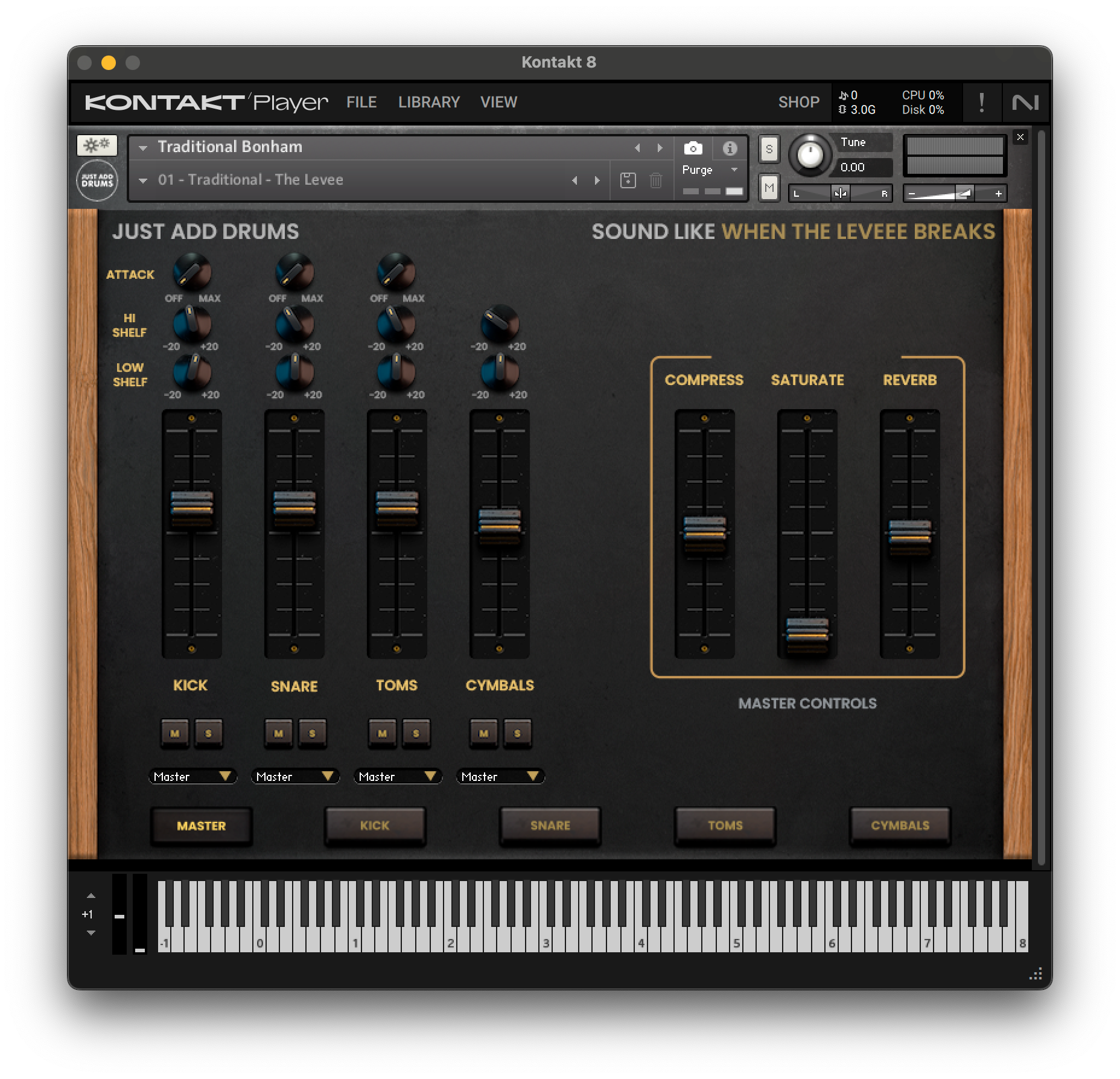Click the Snare low shelf knob

(294, 372)
